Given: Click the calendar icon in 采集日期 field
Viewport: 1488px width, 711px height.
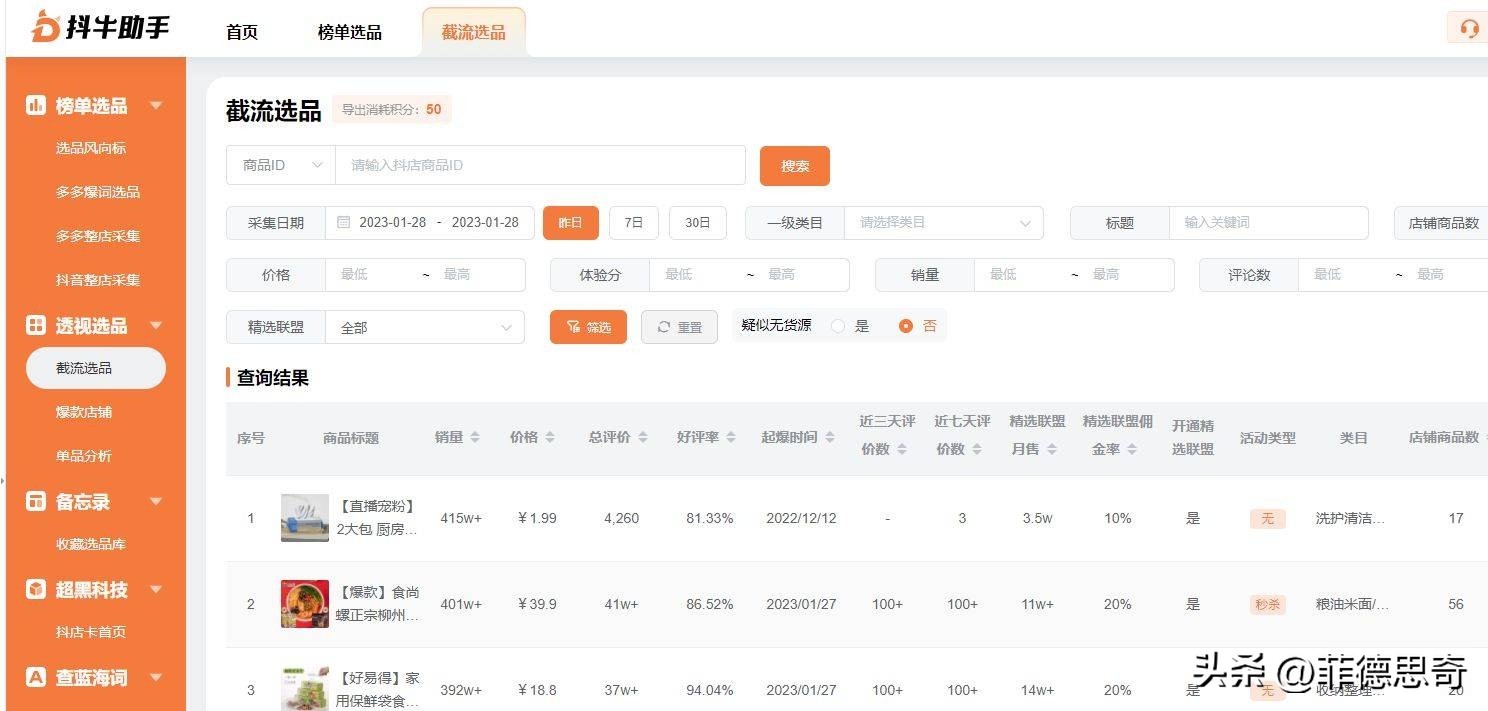Looking at the screenshot, I should [x=341, y=222].
